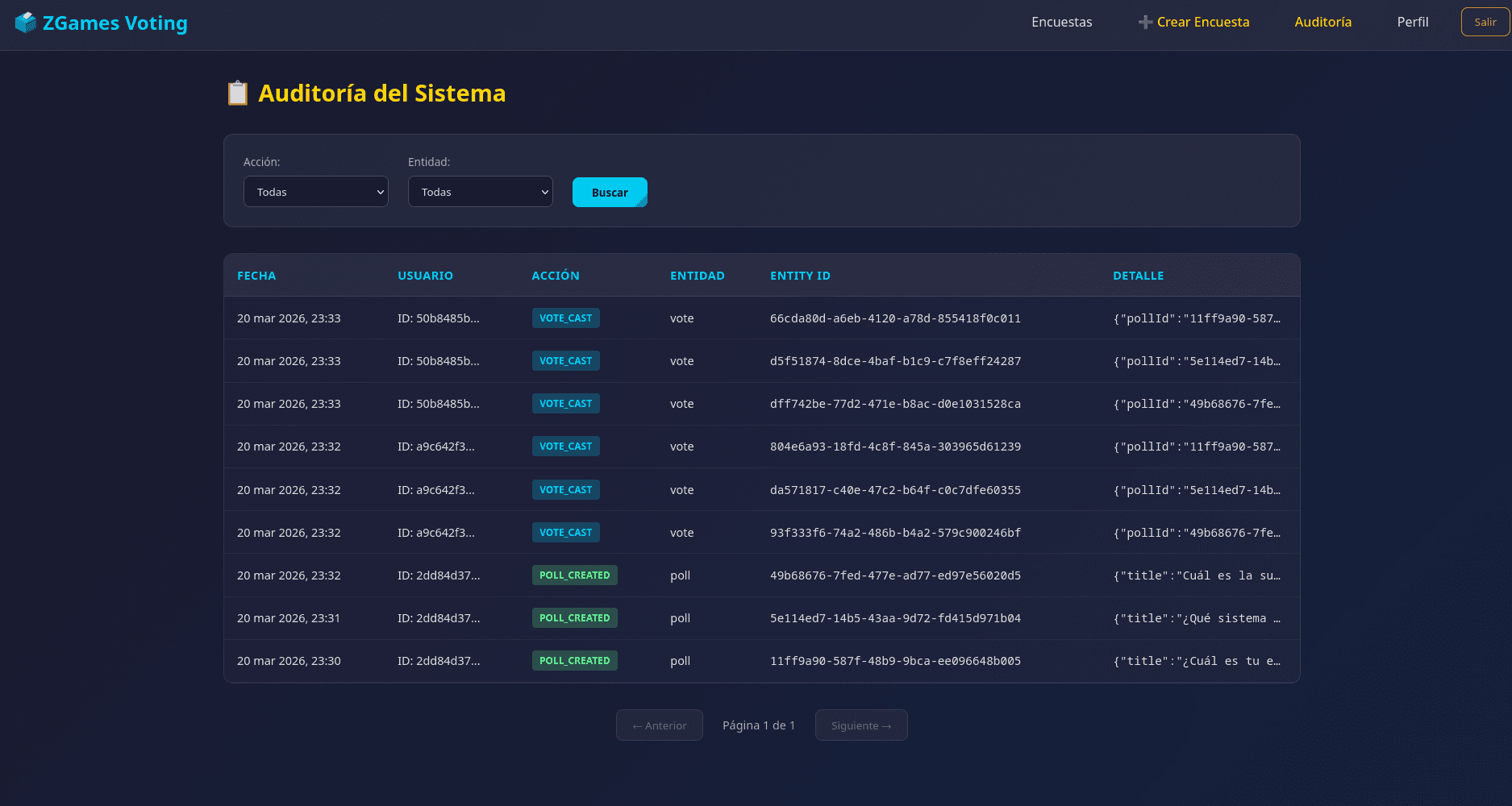1512x806 pixels.
Task: Click the Salir logout button
Action: pos(1485,23)
